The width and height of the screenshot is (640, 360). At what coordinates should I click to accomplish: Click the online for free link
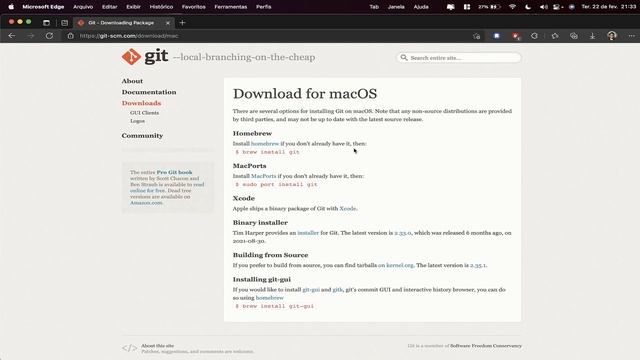147,191
